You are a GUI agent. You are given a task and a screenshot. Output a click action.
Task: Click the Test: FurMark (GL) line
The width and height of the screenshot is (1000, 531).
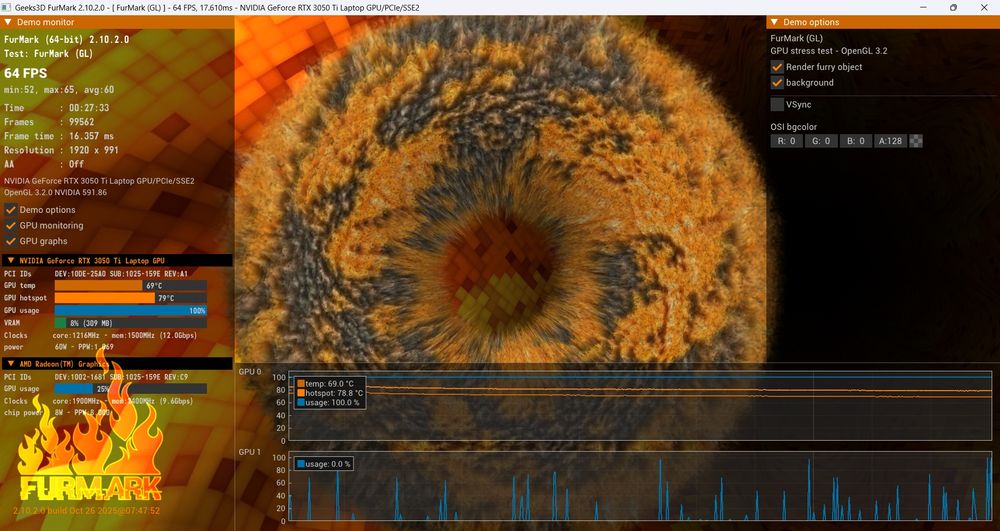[x=48, y=54]
